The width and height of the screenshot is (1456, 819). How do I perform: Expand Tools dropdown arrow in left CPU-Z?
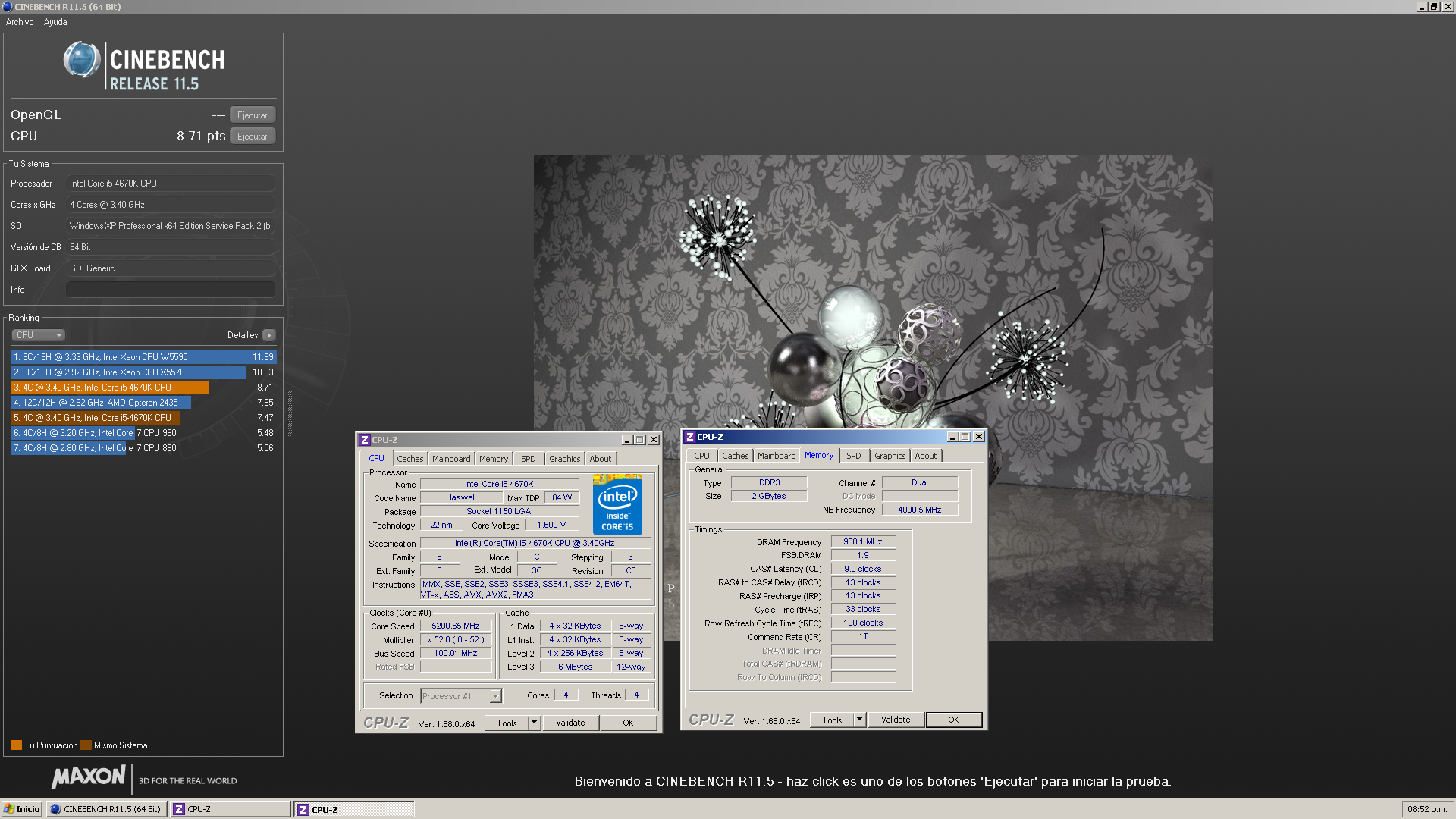(534, 723)
